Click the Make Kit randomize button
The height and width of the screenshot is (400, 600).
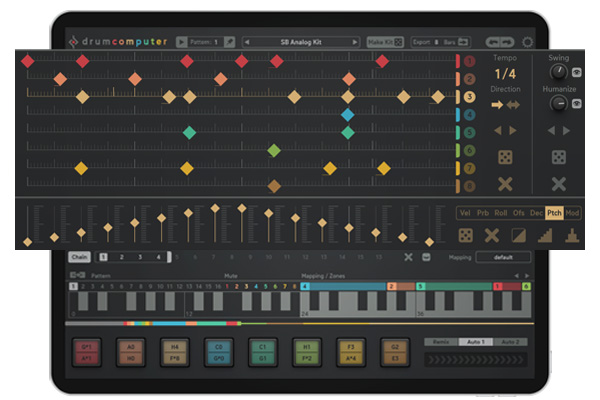click(x=385, y=42)
